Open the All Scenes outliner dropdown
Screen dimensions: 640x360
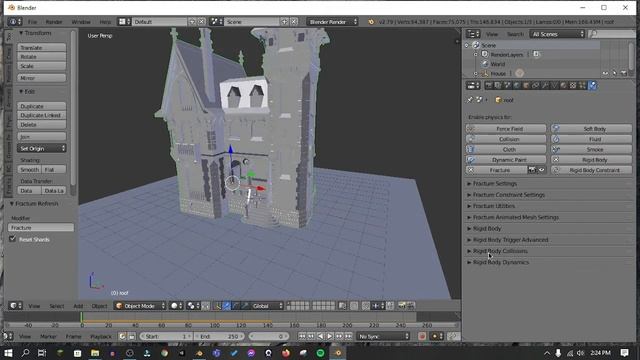(557, 34)
